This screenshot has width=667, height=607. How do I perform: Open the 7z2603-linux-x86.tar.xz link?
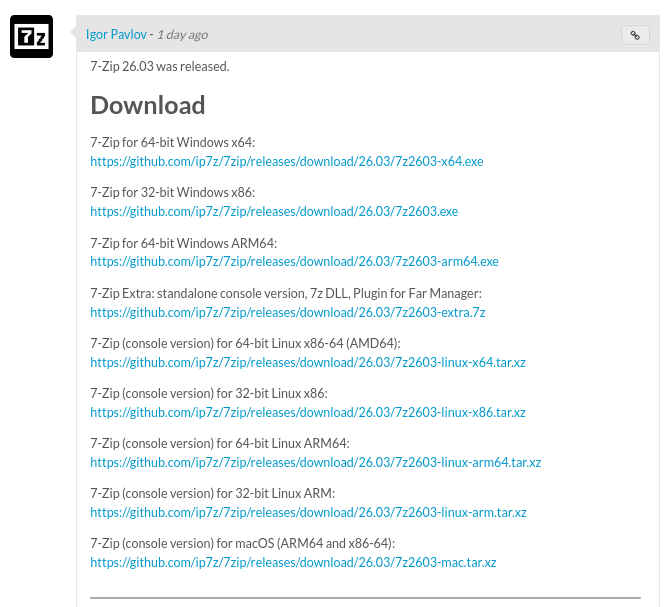308,413
